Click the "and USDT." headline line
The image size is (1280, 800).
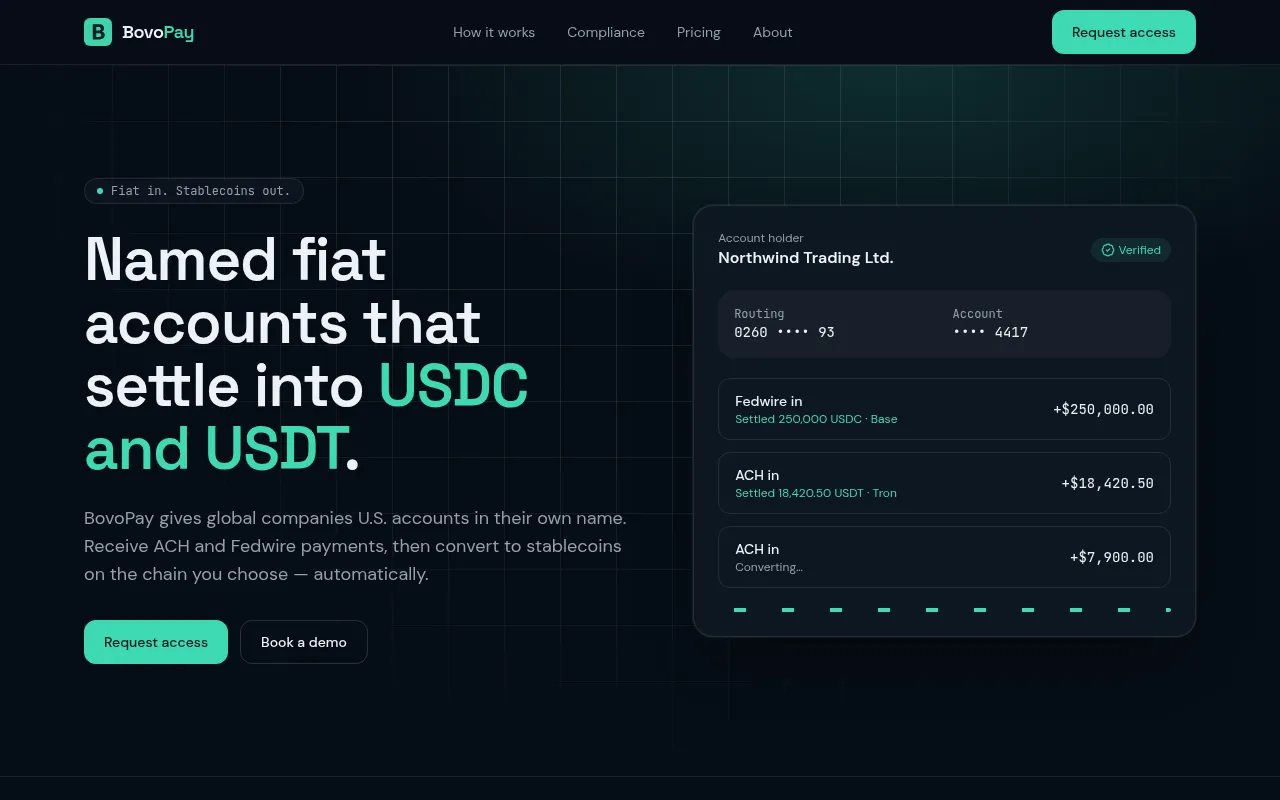222,450
